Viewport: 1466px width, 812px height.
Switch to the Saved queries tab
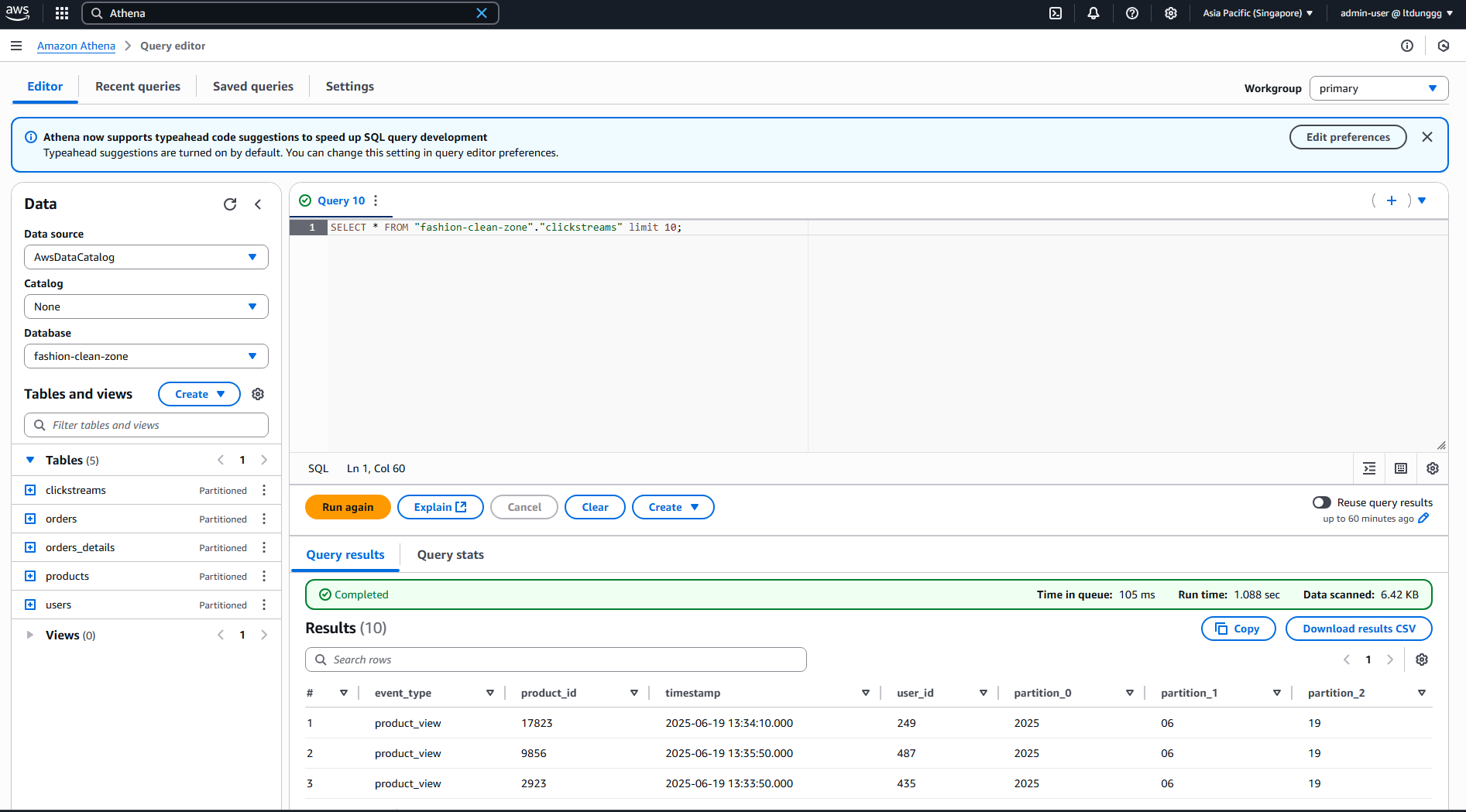point(253,87)
